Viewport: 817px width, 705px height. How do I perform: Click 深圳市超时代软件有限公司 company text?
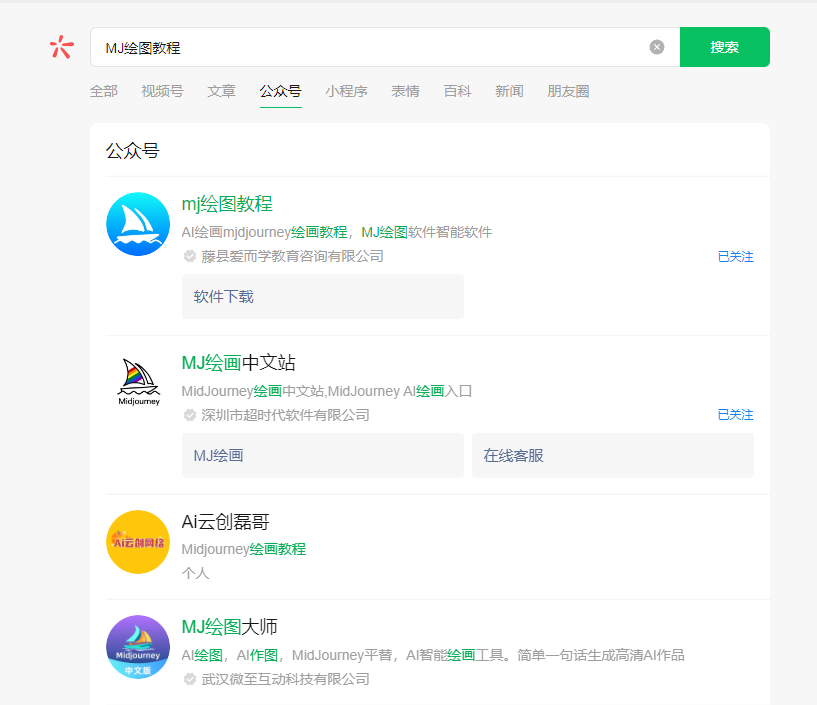tap(286, 415)
